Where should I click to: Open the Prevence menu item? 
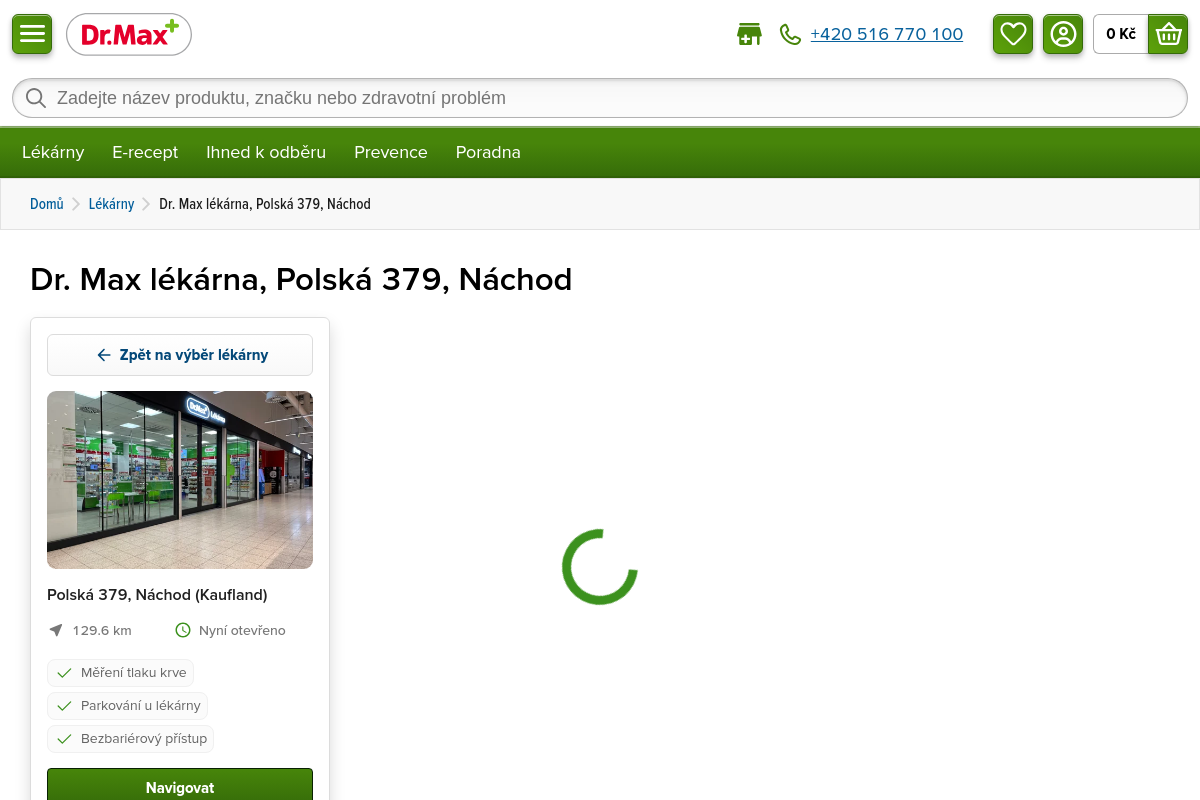tap(391, 152)
